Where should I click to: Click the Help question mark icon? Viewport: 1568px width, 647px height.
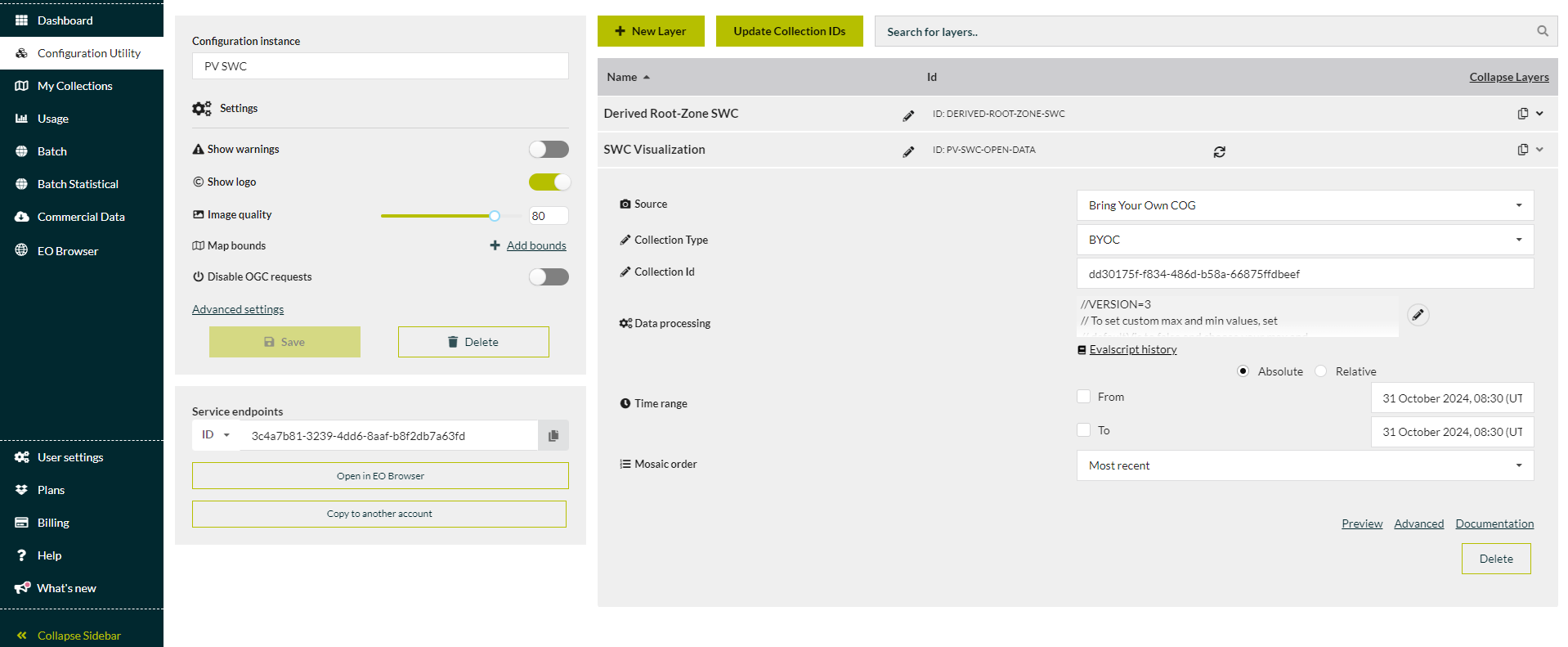[22, 555]
